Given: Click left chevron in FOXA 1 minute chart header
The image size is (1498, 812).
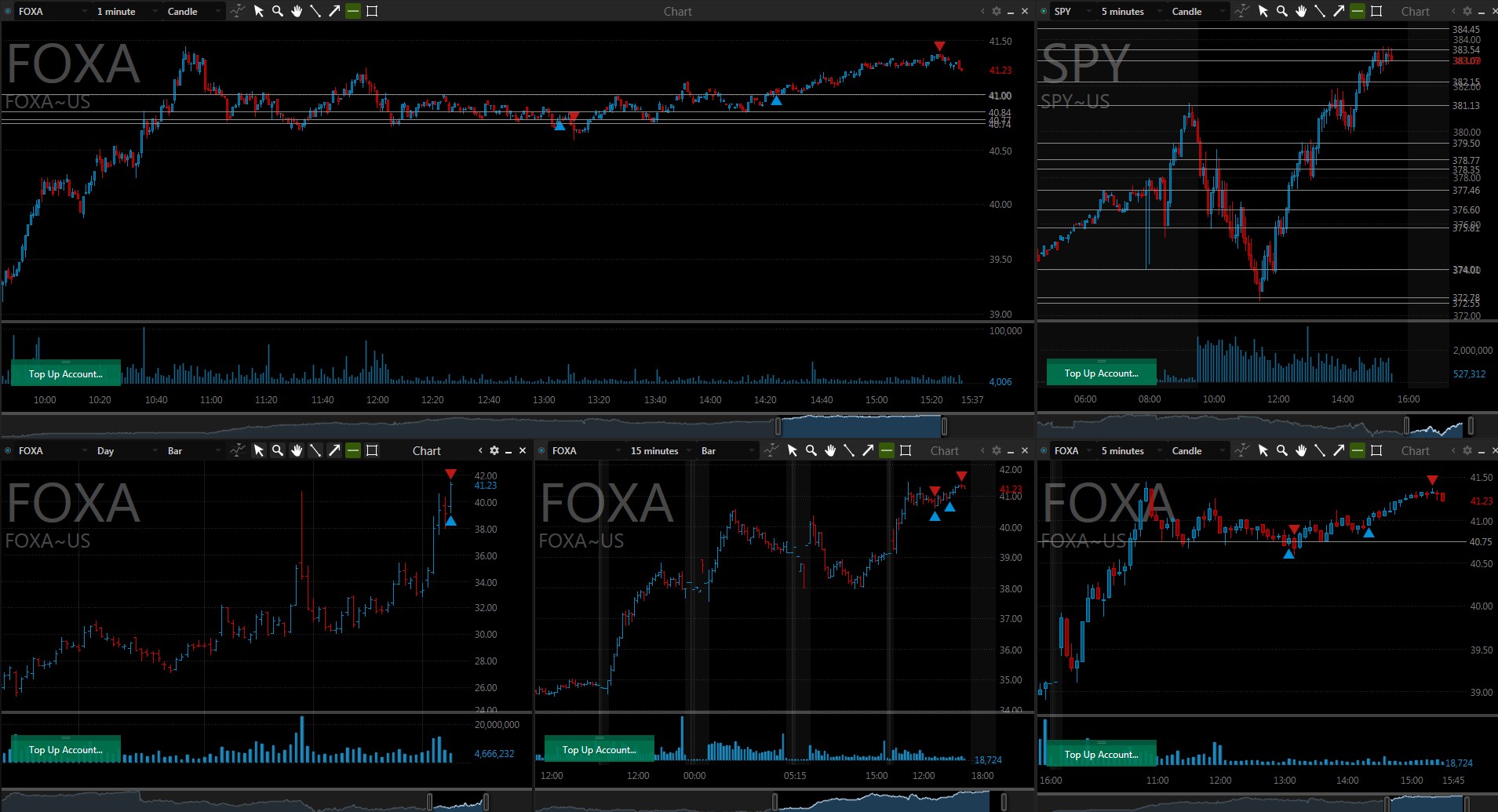Looking at the screenshot, I should [x=982, y=11].
